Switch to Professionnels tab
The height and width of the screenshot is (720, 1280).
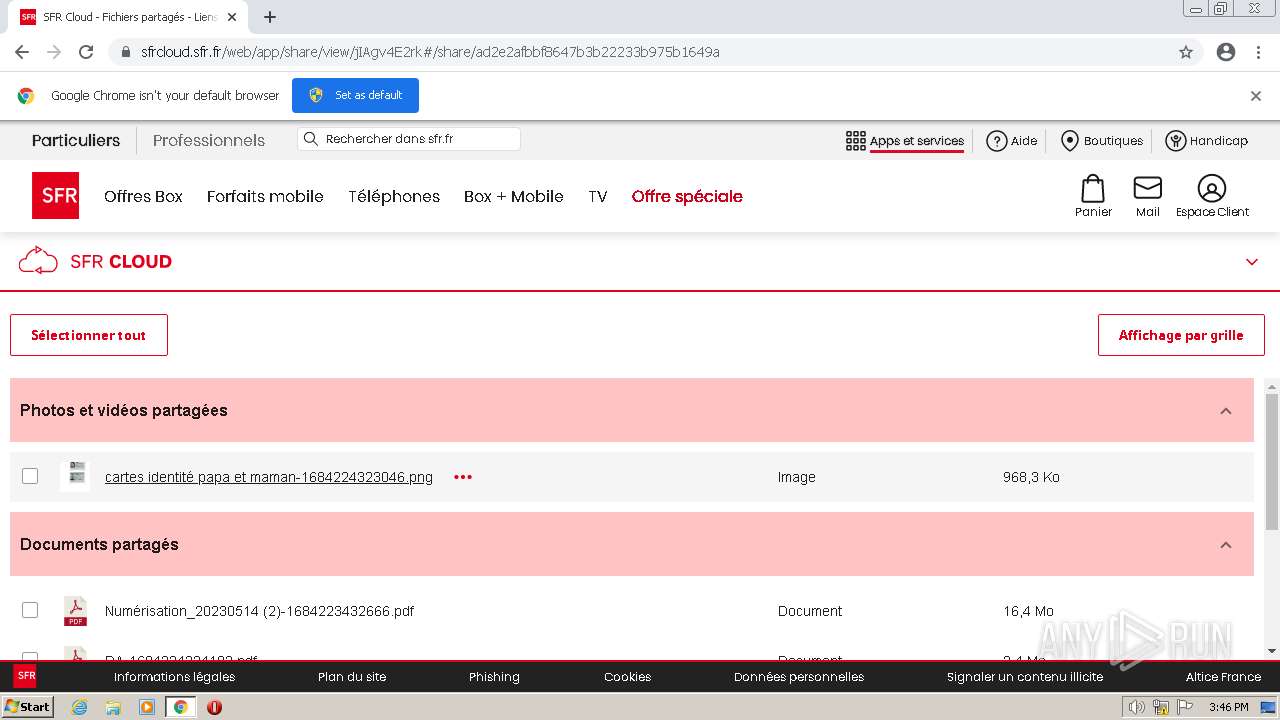(209, 141)
